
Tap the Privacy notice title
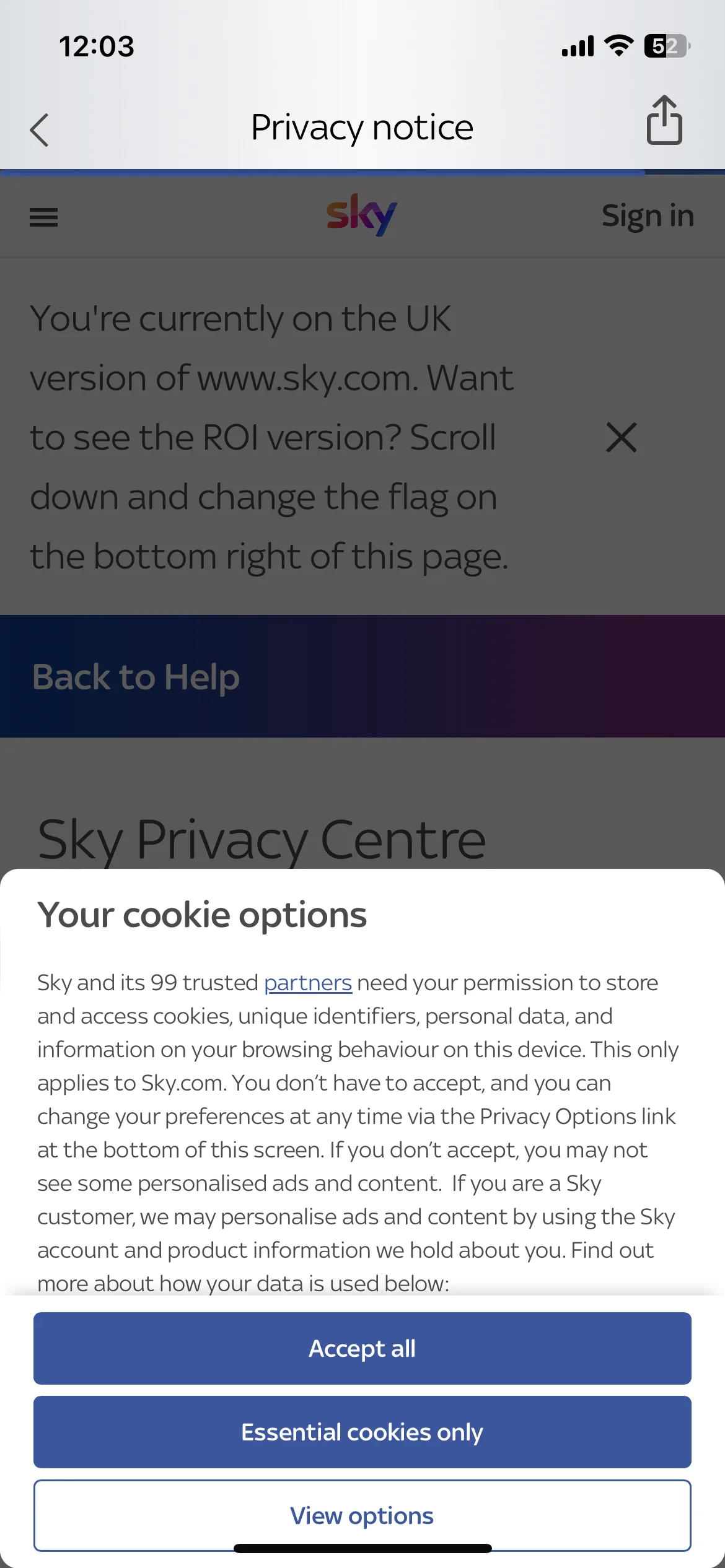[x=362, y=128]
